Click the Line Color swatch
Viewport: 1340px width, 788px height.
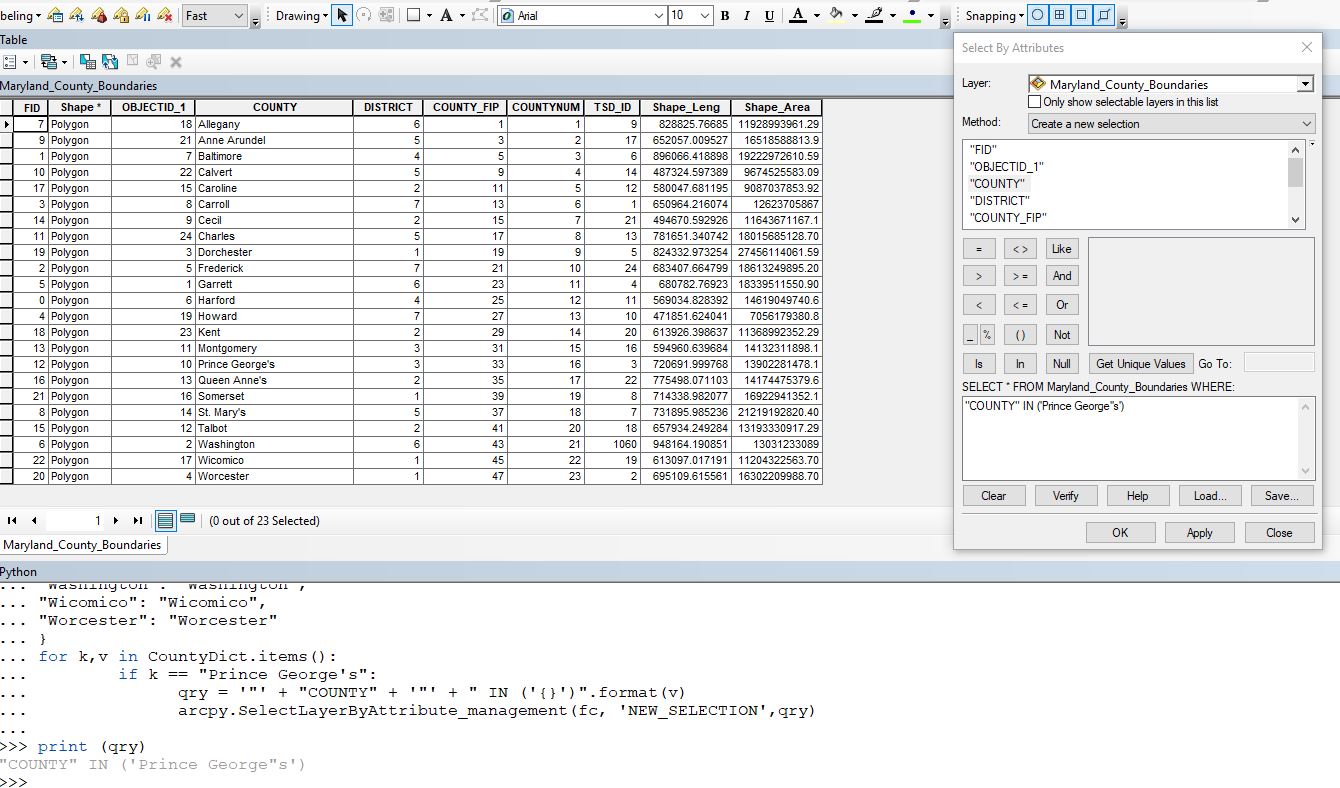[875, 16]
